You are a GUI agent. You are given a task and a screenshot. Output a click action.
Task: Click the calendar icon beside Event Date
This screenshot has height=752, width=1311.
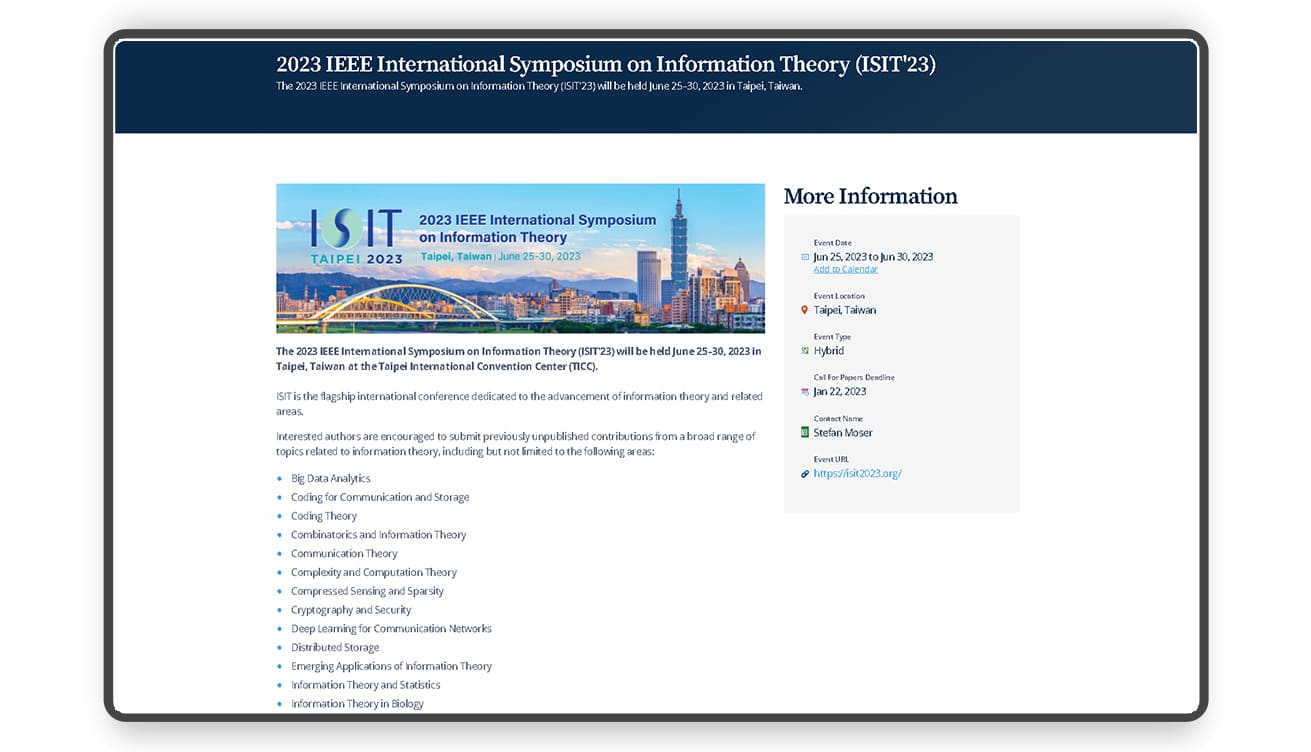coord(805,257)
